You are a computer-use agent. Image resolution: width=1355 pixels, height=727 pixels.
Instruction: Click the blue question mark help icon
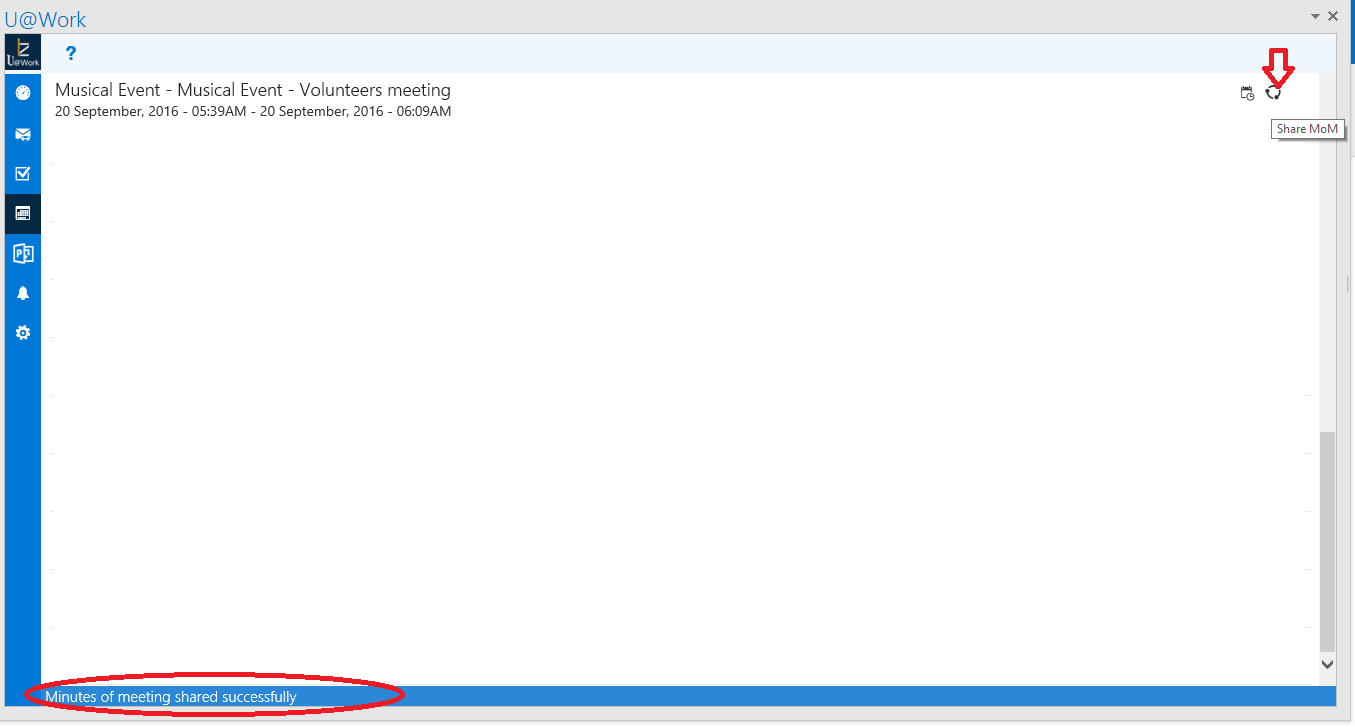click(x=71, y=53)
